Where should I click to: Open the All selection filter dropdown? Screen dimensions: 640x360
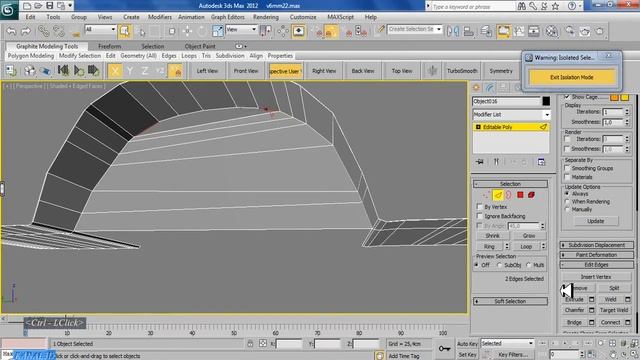click(x=100, y=29)
